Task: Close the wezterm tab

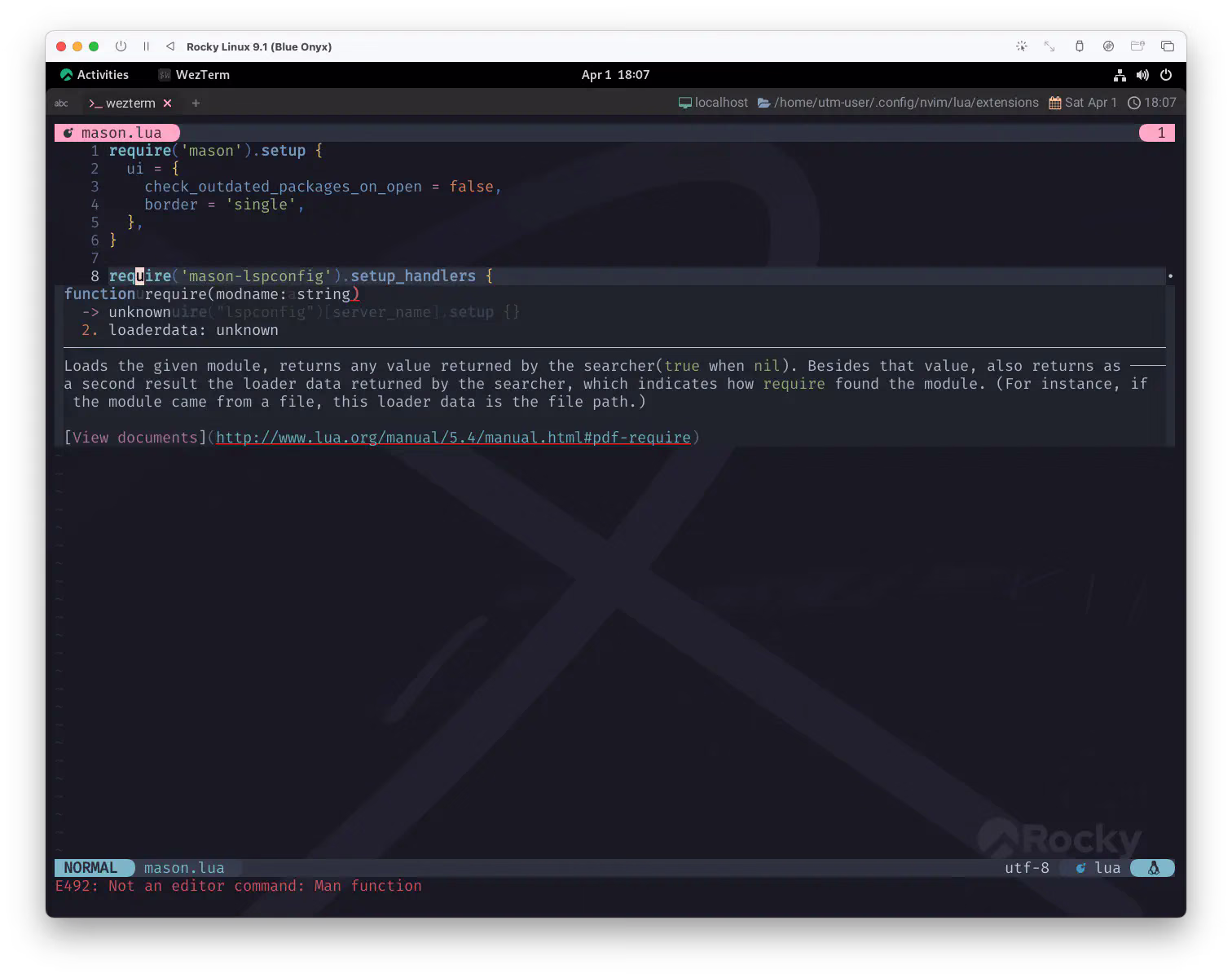Action: (x=167, y=104)
